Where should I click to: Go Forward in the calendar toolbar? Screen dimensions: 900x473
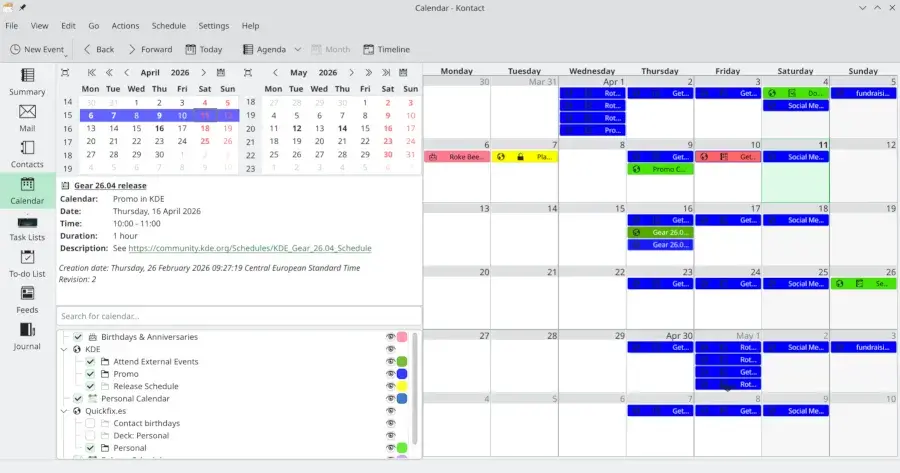[150, 49]
